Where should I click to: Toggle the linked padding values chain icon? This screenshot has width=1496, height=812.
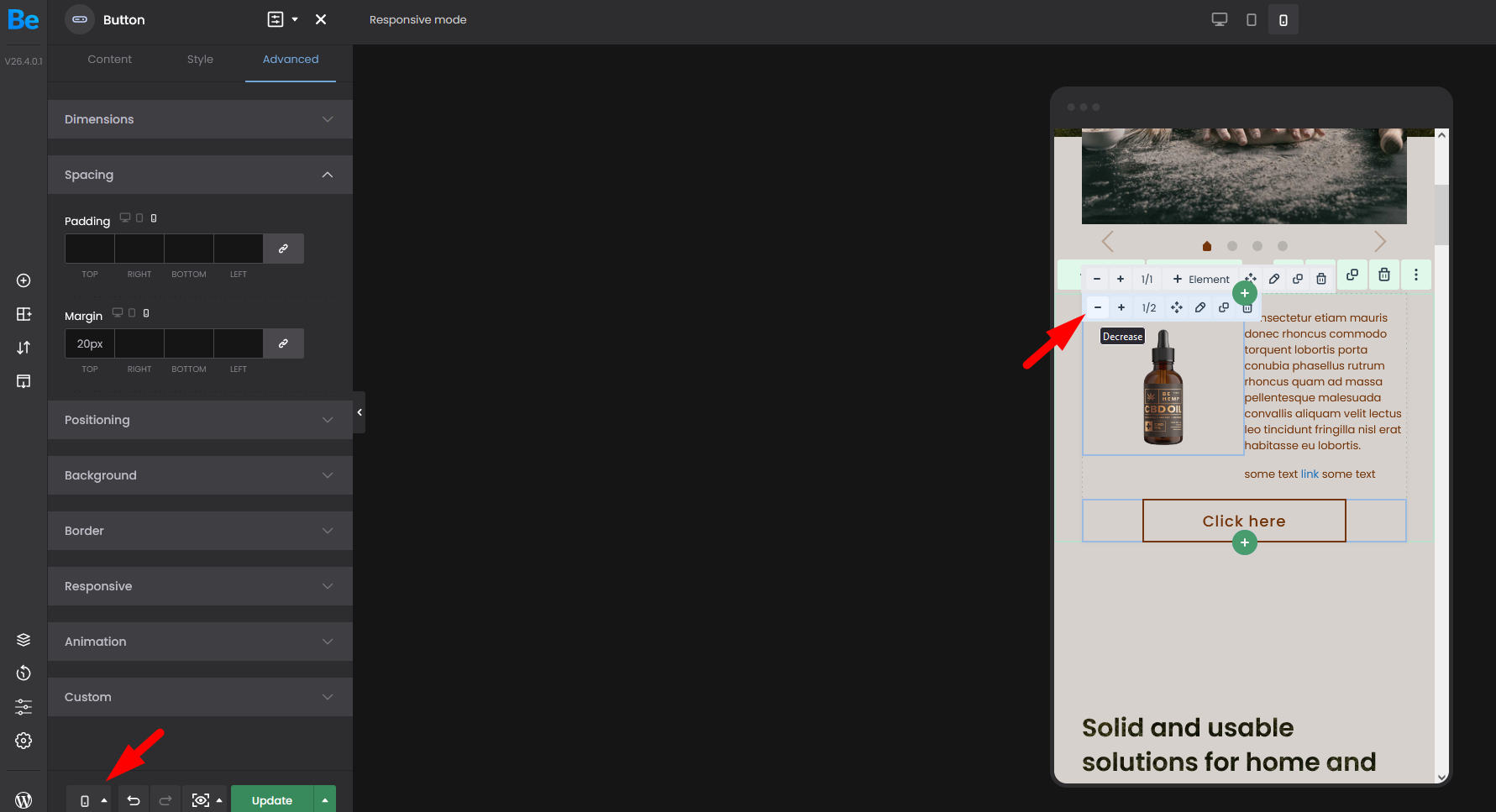pyautogui.click(x=283, y=248)
